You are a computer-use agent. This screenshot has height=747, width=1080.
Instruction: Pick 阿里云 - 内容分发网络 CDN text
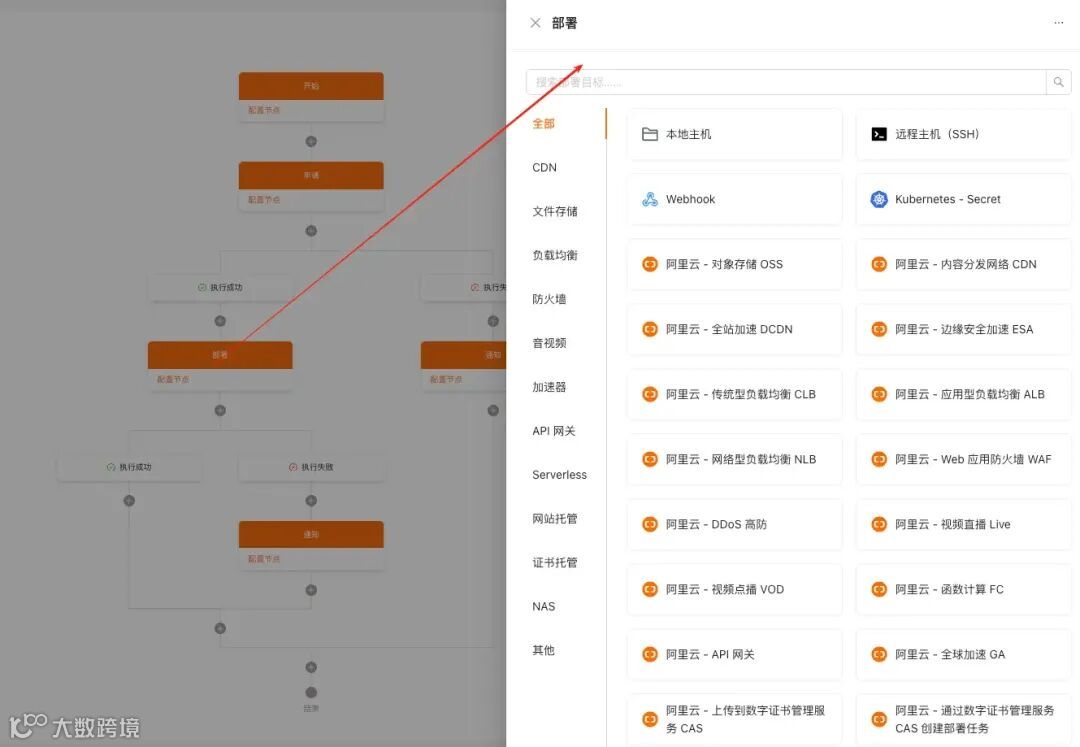click(966, 264)
